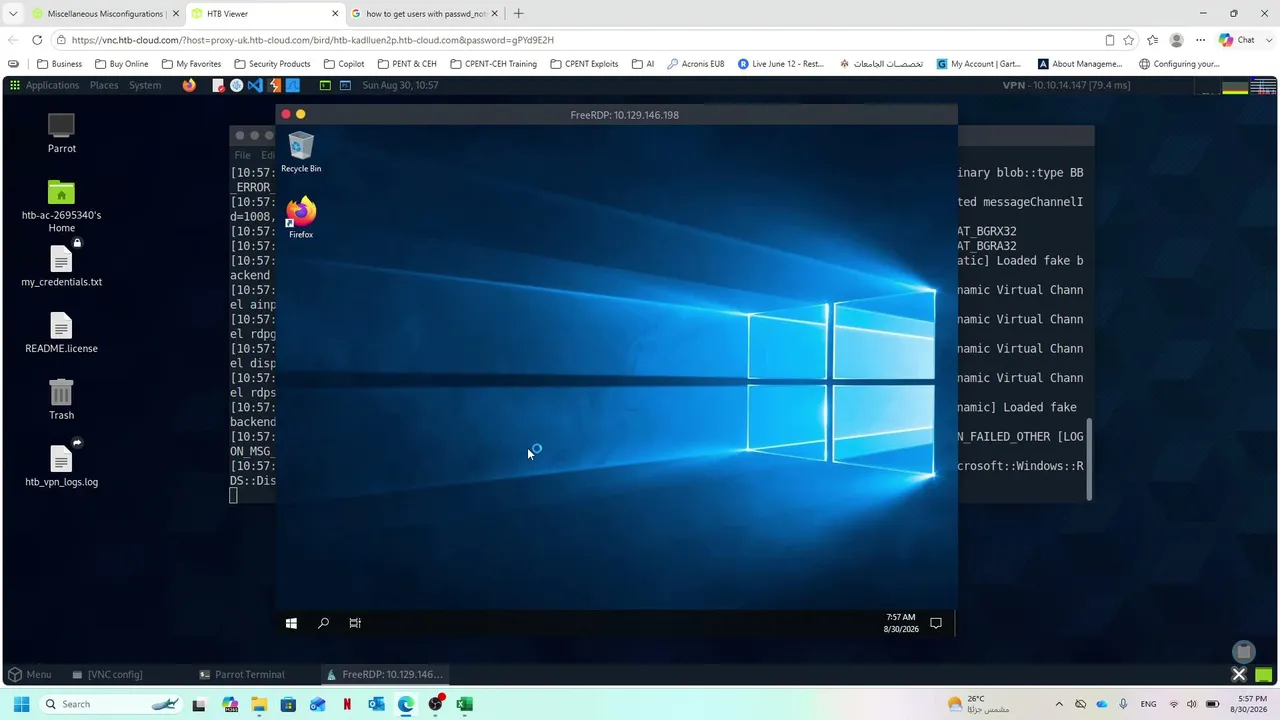Reload the page in Edge

37,40
